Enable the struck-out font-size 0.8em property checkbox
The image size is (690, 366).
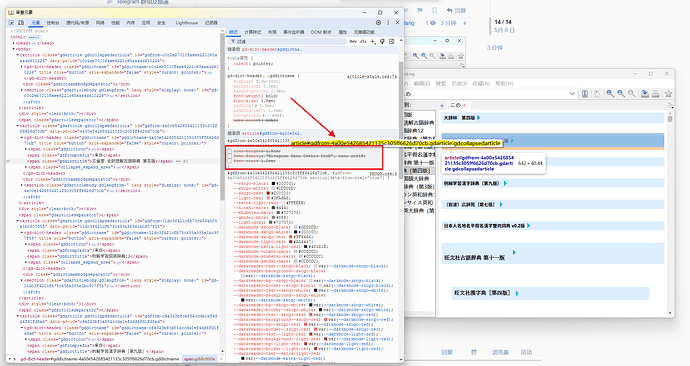pos(230,161)
